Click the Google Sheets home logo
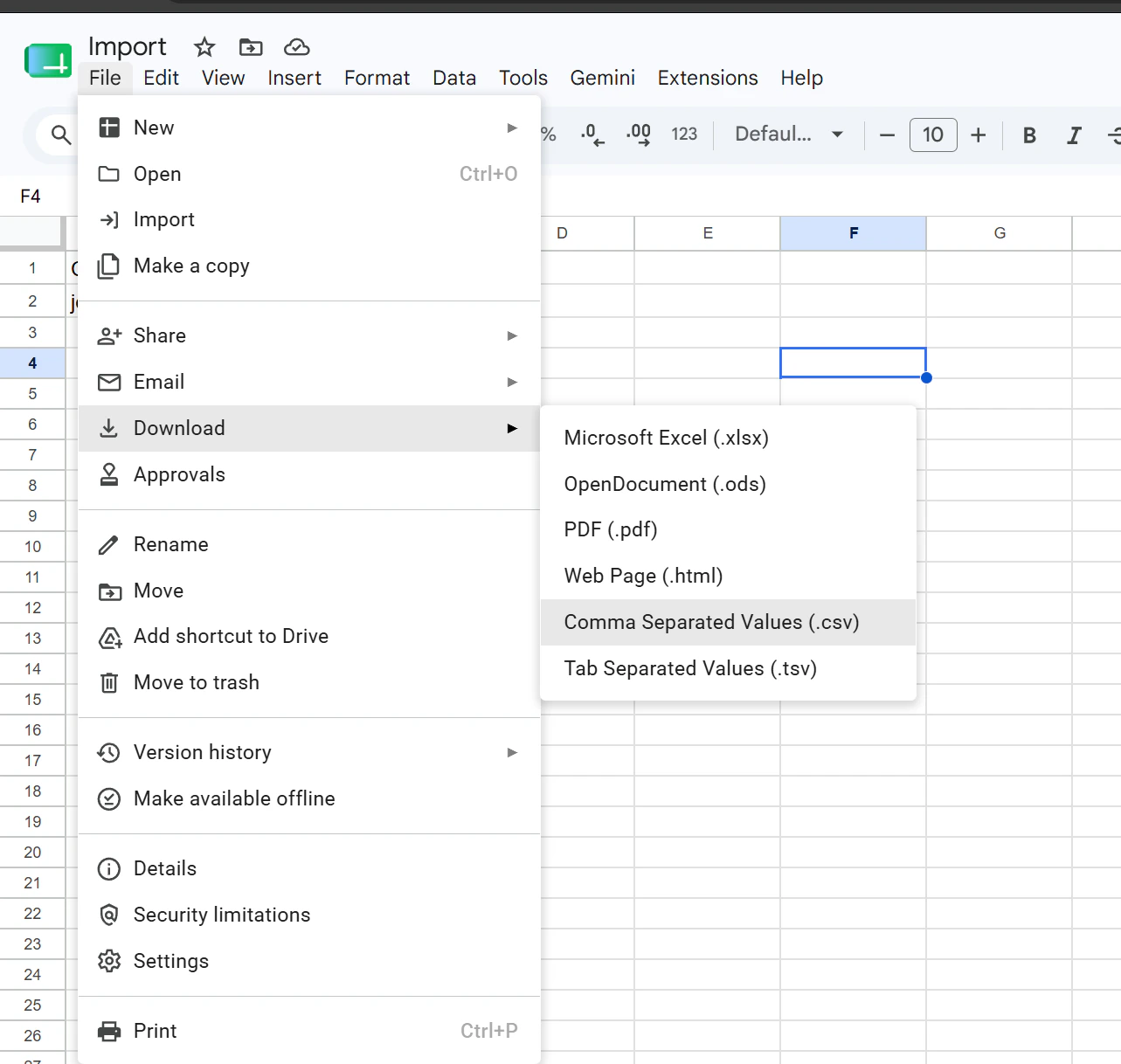The image size is (1121, 1064). point(48,61)
